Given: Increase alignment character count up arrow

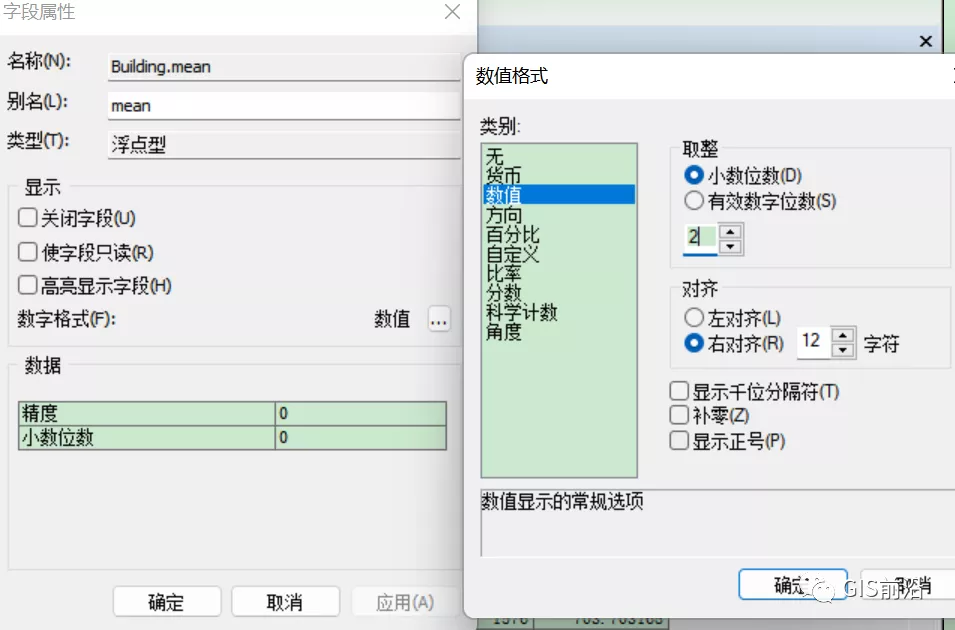Looking at the screenshot, I should (842, 336).
